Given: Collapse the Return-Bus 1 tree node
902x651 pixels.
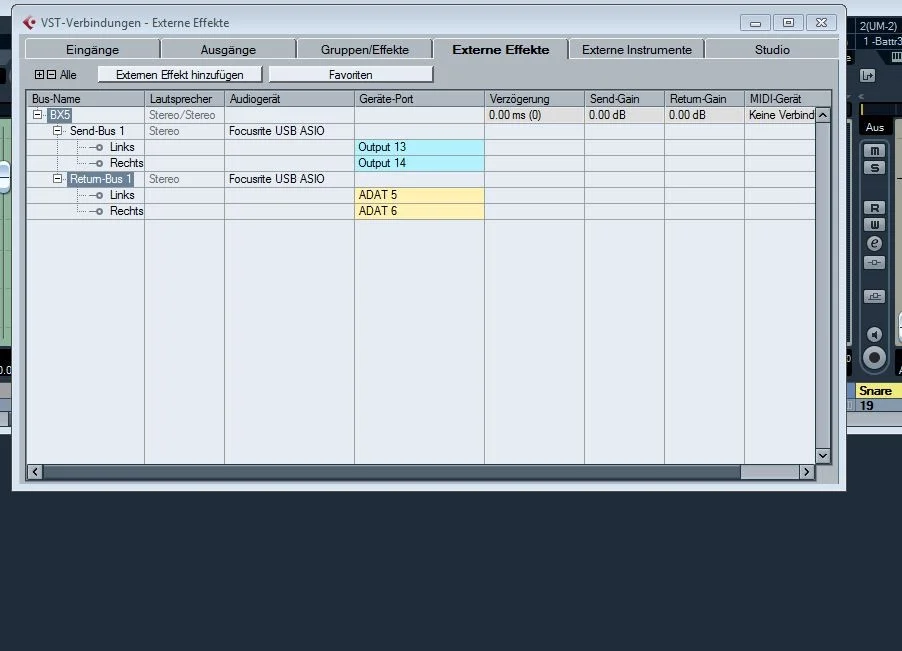Looking at the screenshot, I should pyautogui.click(x=58, y=179).
